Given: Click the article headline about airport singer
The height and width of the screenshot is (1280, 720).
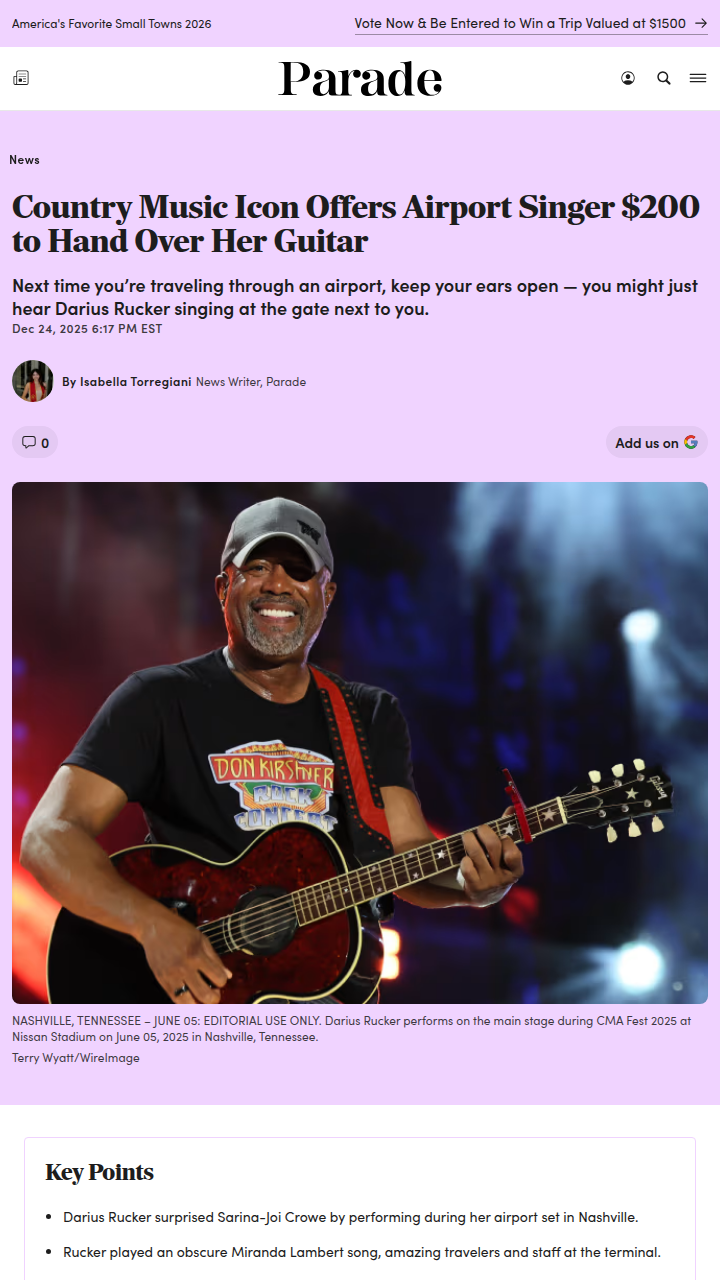Looking at the screenshot, I should point(356,224).
